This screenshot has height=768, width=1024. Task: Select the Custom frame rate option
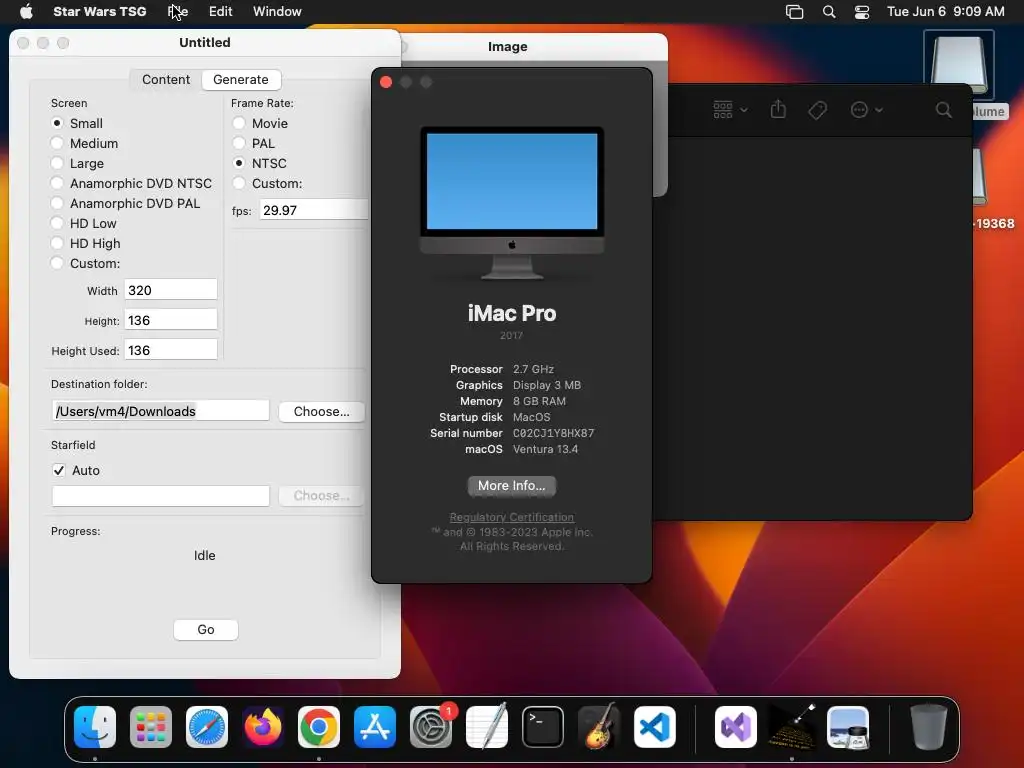coord(239,183)
